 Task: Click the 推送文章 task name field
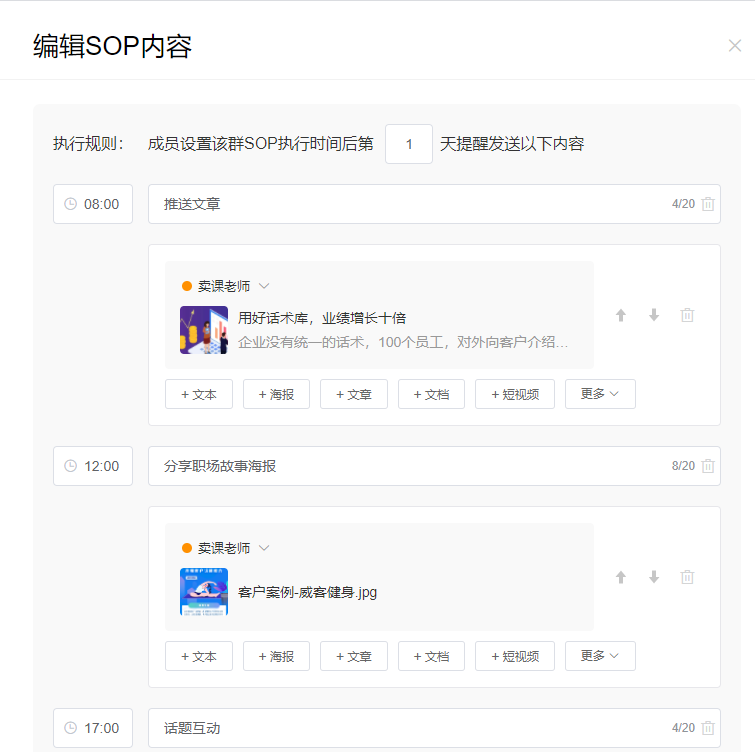pos(410,204)
